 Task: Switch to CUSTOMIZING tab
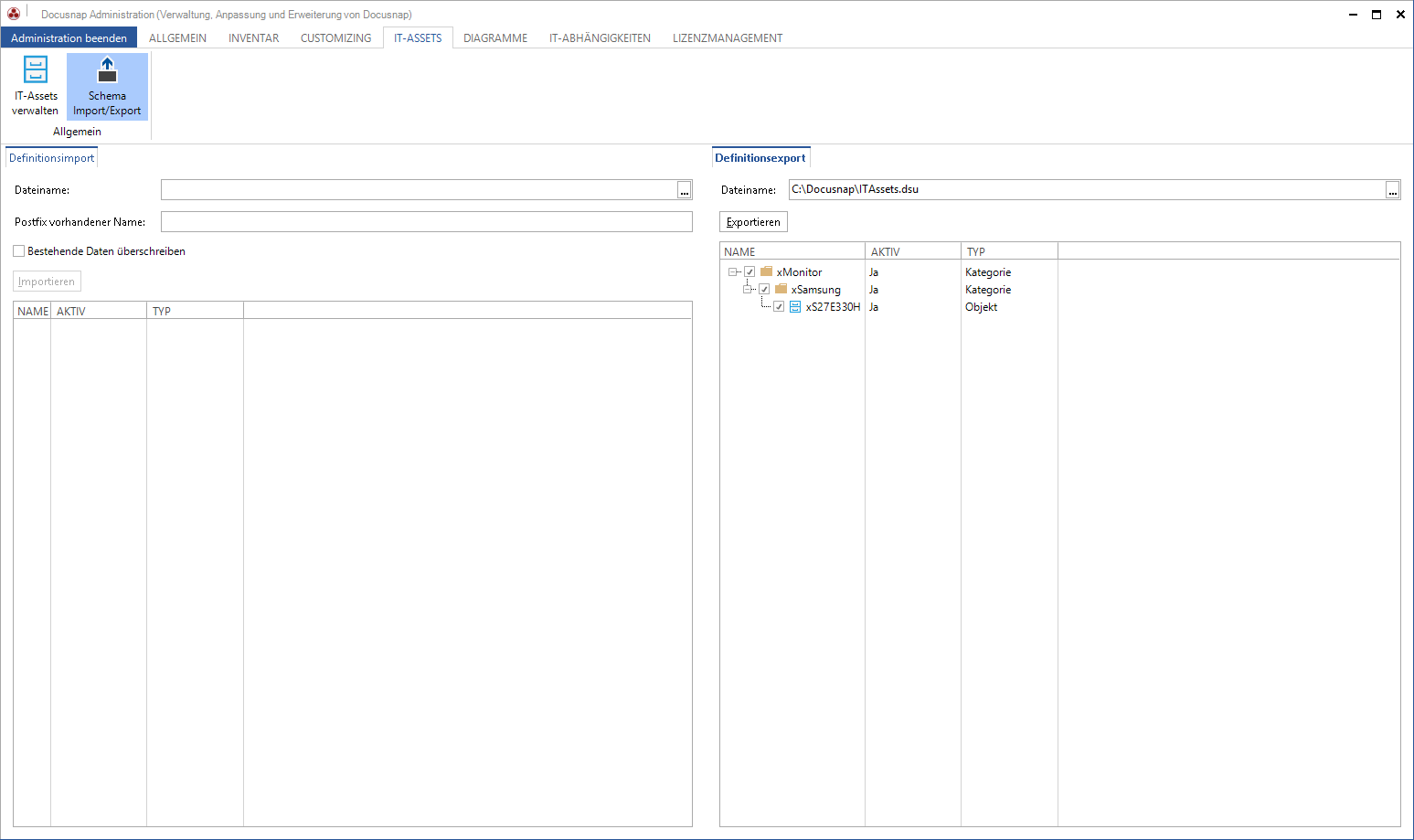pyautogui.click(x=335, y=38)
